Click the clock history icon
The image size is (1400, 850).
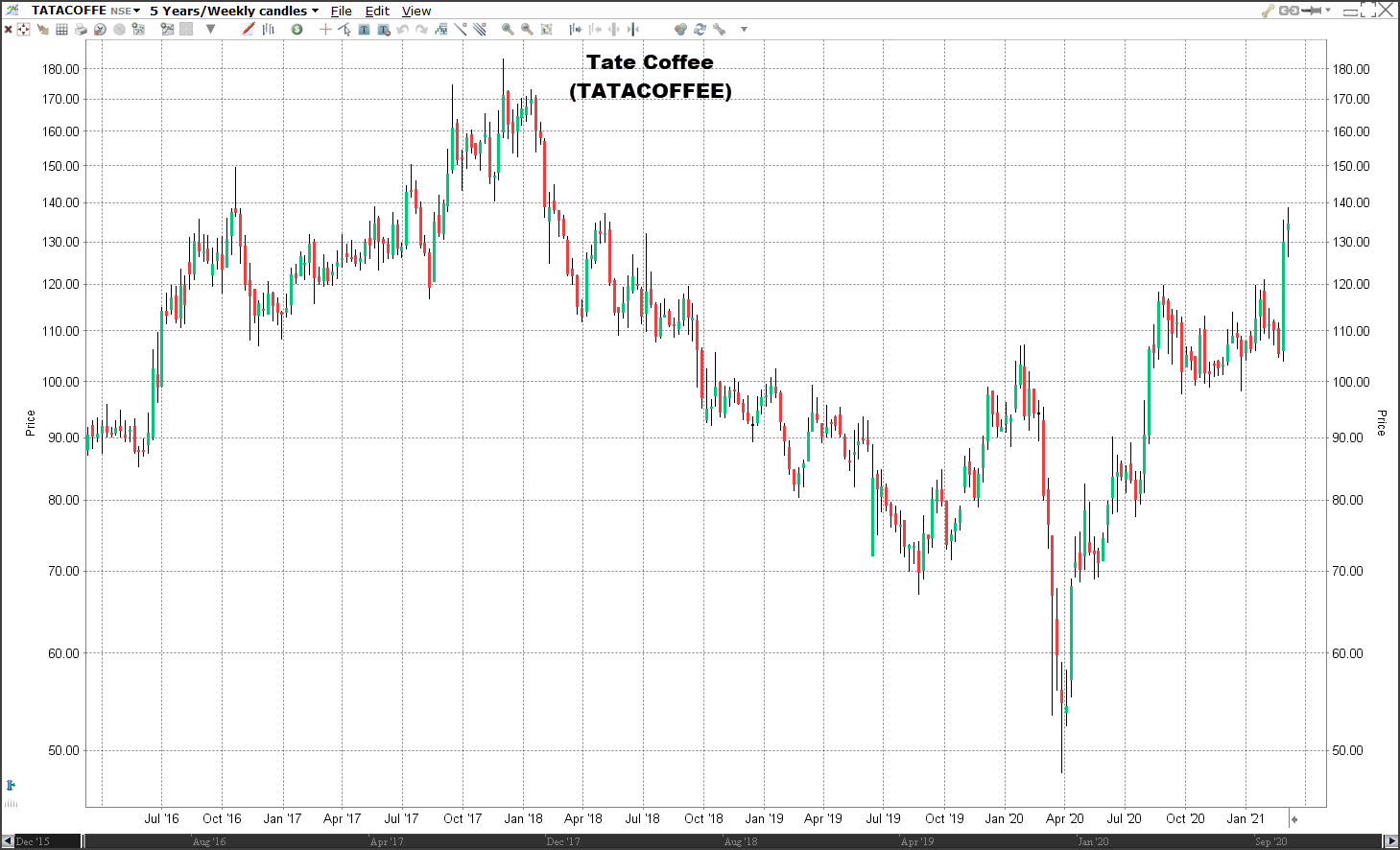100,30
